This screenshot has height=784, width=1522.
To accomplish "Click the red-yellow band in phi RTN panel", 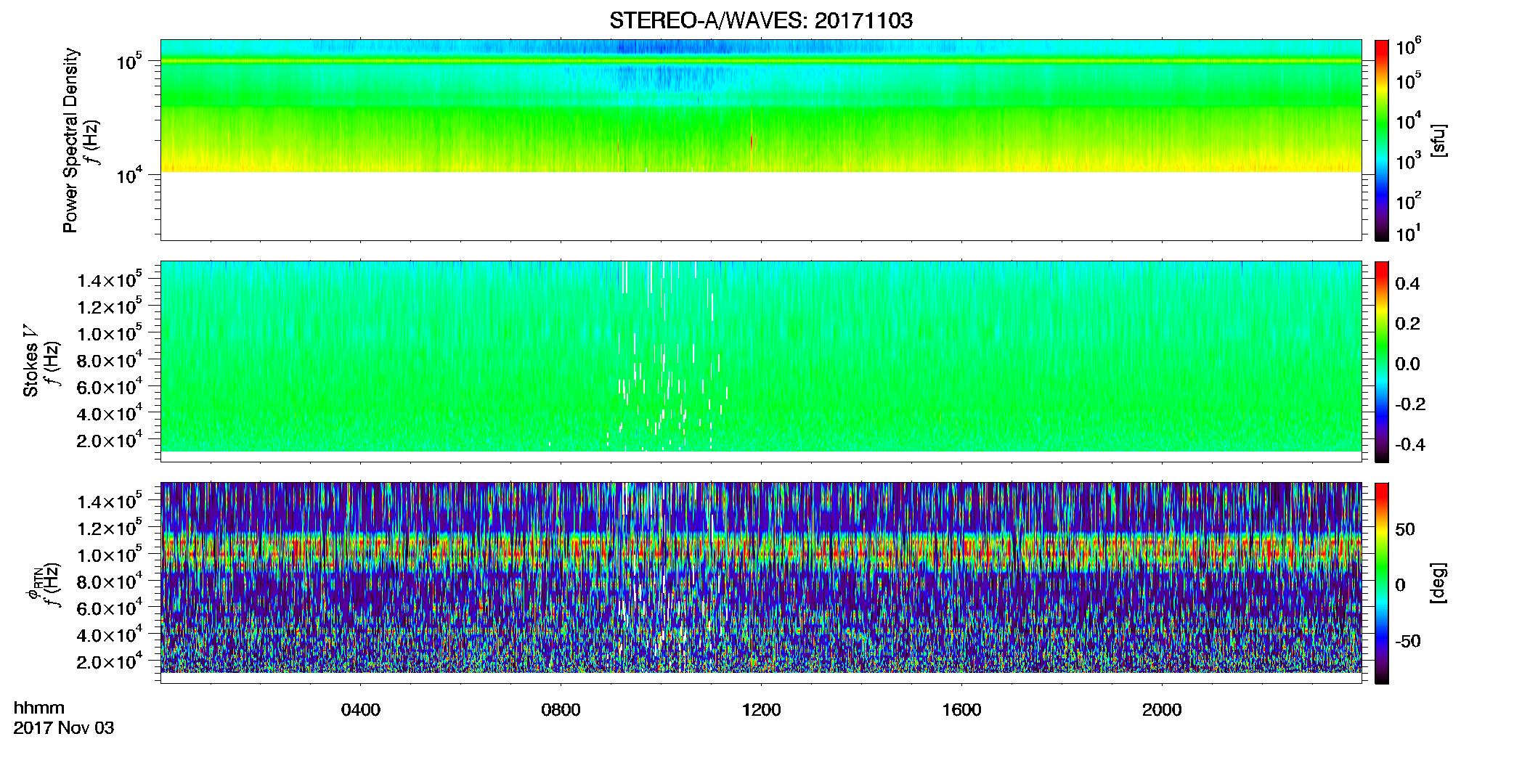I will pos(760,552).
